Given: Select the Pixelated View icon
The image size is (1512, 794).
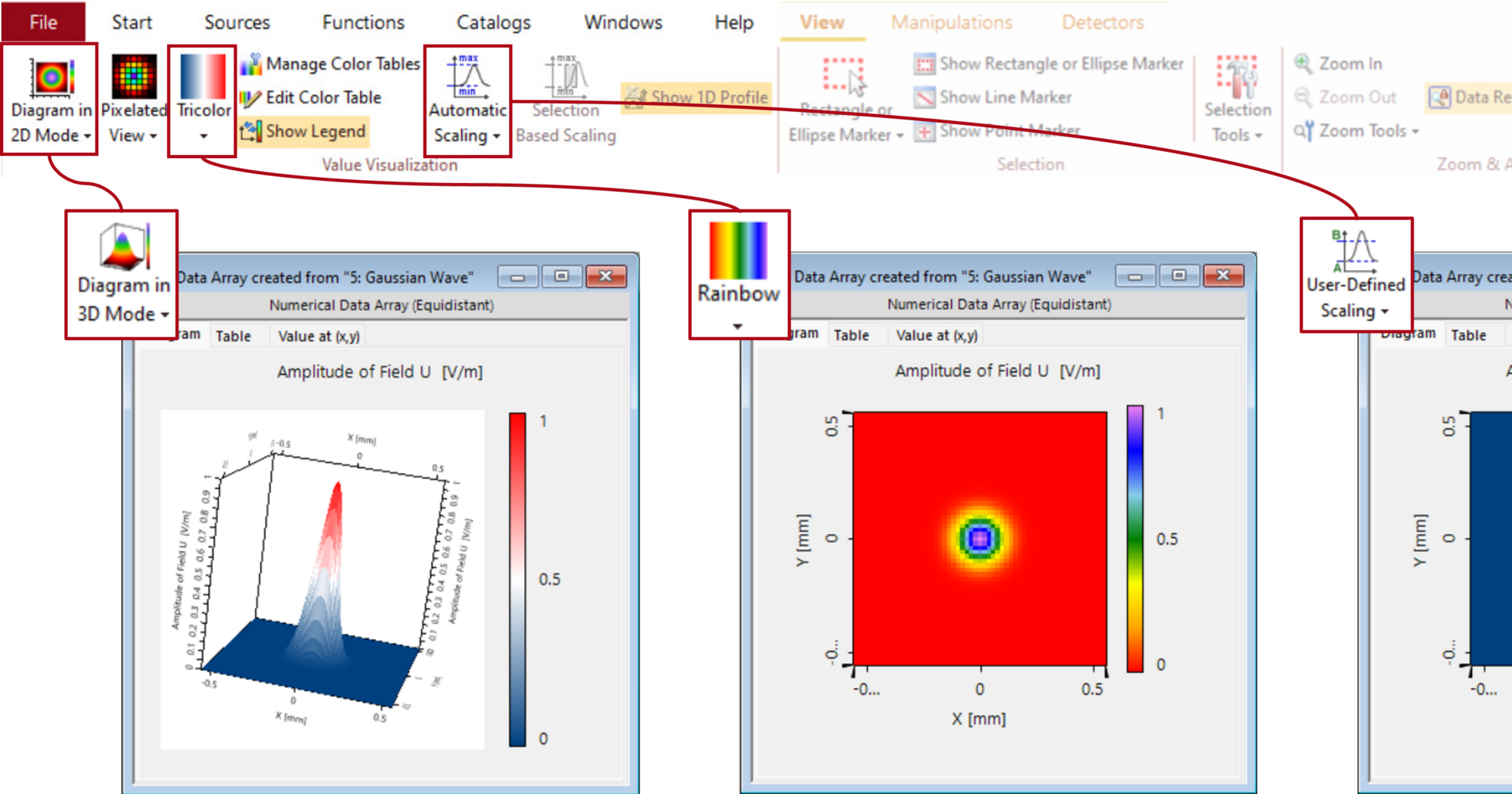Looking at the screenshot, I should tap(134, 78).
